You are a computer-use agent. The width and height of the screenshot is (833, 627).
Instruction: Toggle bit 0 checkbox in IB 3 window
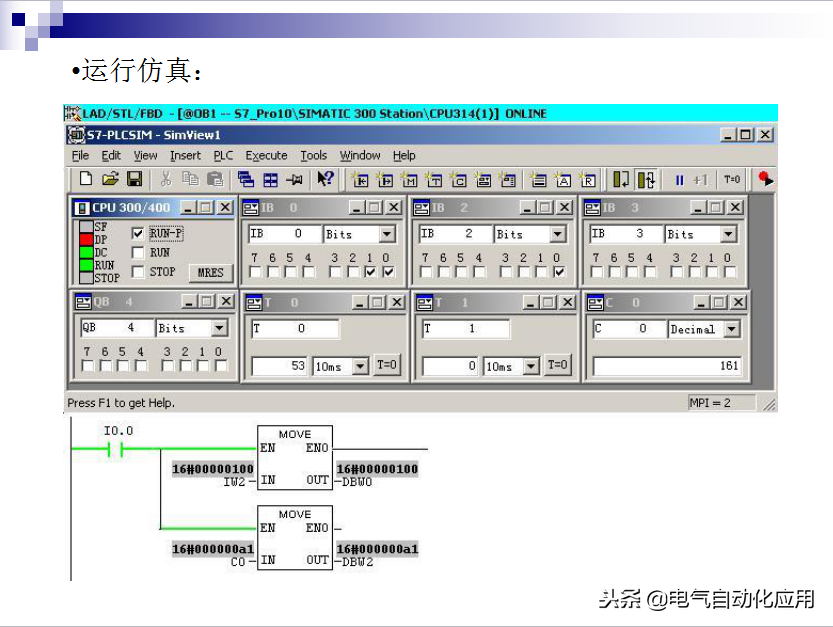point(730,272)
